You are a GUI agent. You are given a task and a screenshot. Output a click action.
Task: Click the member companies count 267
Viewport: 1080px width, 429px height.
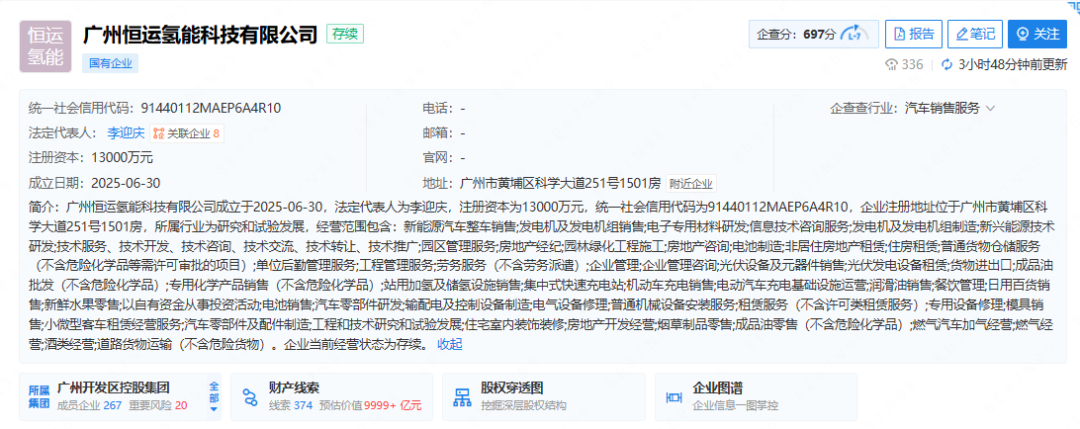pyautogui.click(x=112, y=406)
